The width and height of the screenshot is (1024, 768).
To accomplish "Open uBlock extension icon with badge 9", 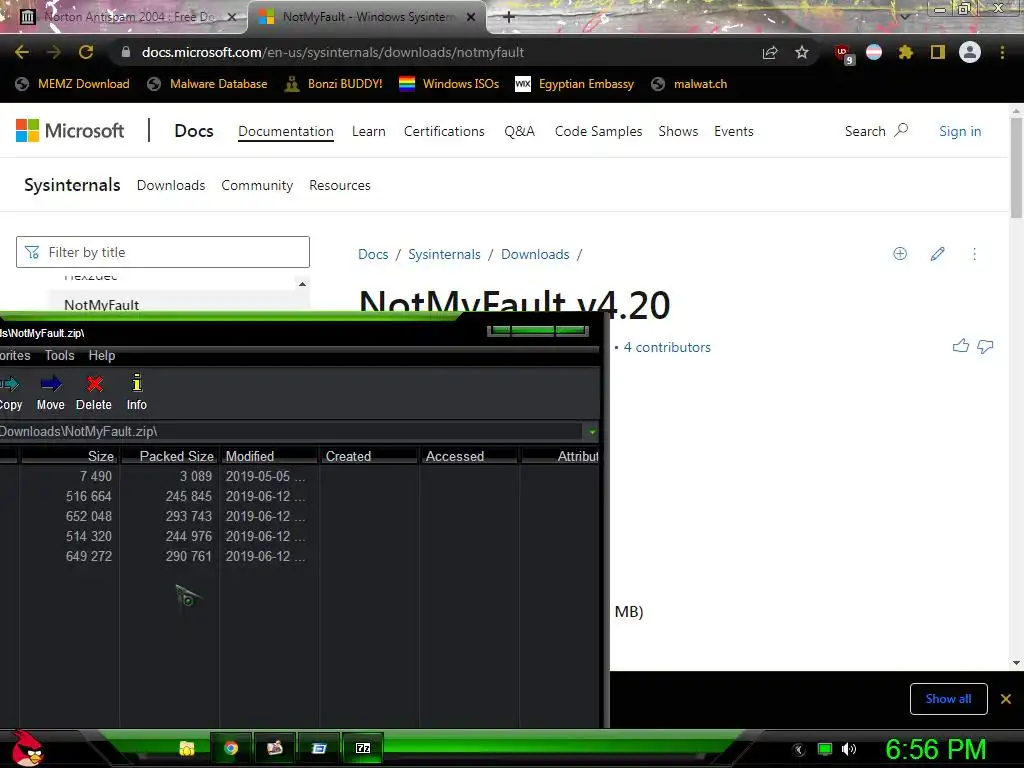I will (x=843, y=54).
